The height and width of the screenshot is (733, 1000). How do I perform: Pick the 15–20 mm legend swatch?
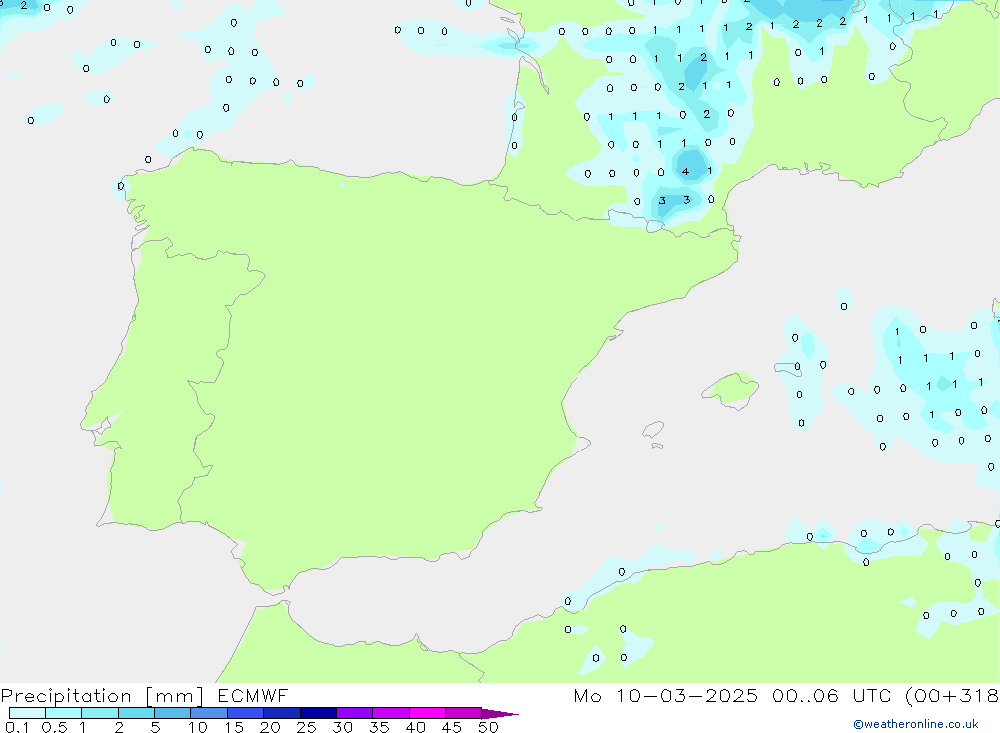246,713
